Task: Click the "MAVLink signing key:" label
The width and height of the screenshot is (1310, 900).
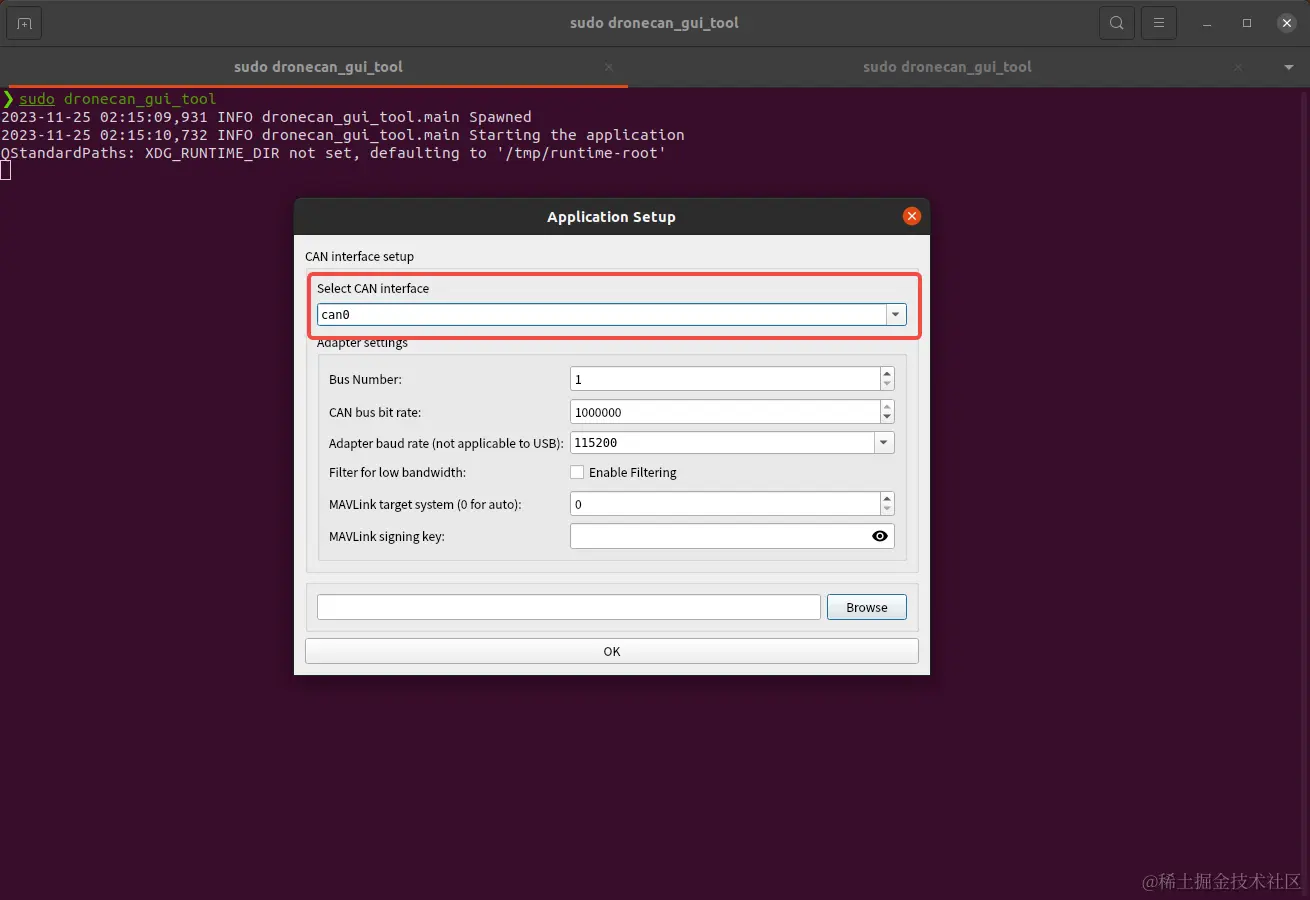Action: click(x=387, y=537)
